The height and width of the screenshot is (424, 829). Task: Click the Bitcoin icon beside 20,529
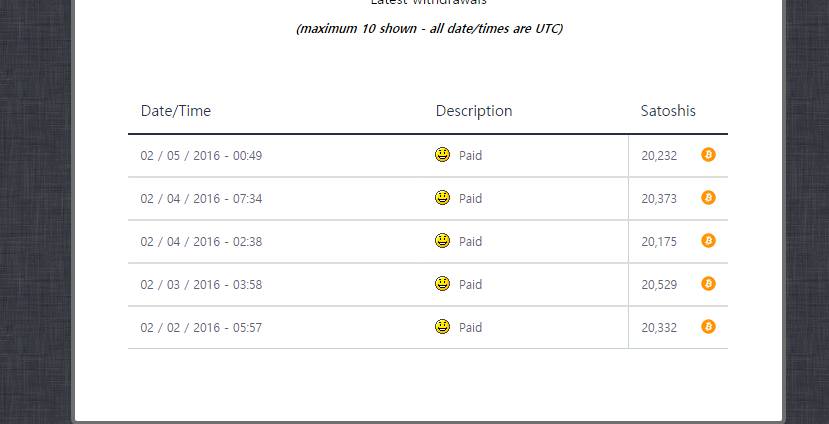[708, 284]
